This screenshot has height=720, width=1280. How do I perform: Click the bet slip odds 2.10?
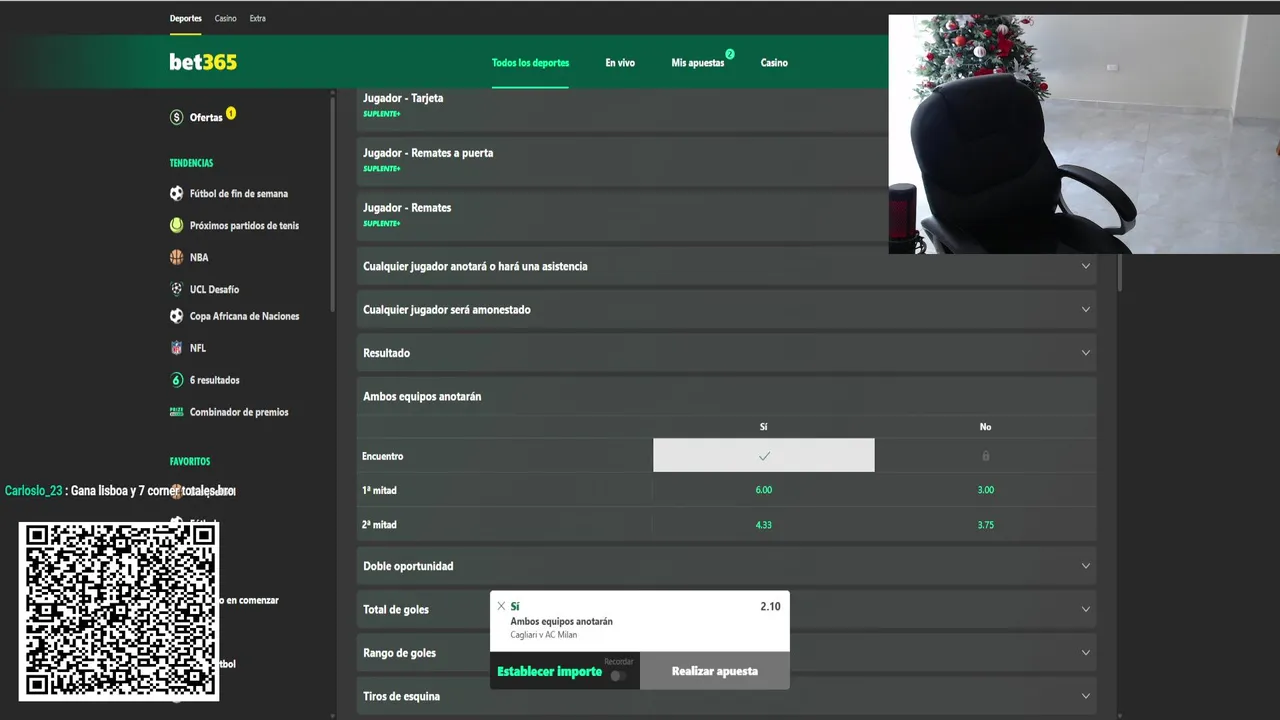click(770, 606)
